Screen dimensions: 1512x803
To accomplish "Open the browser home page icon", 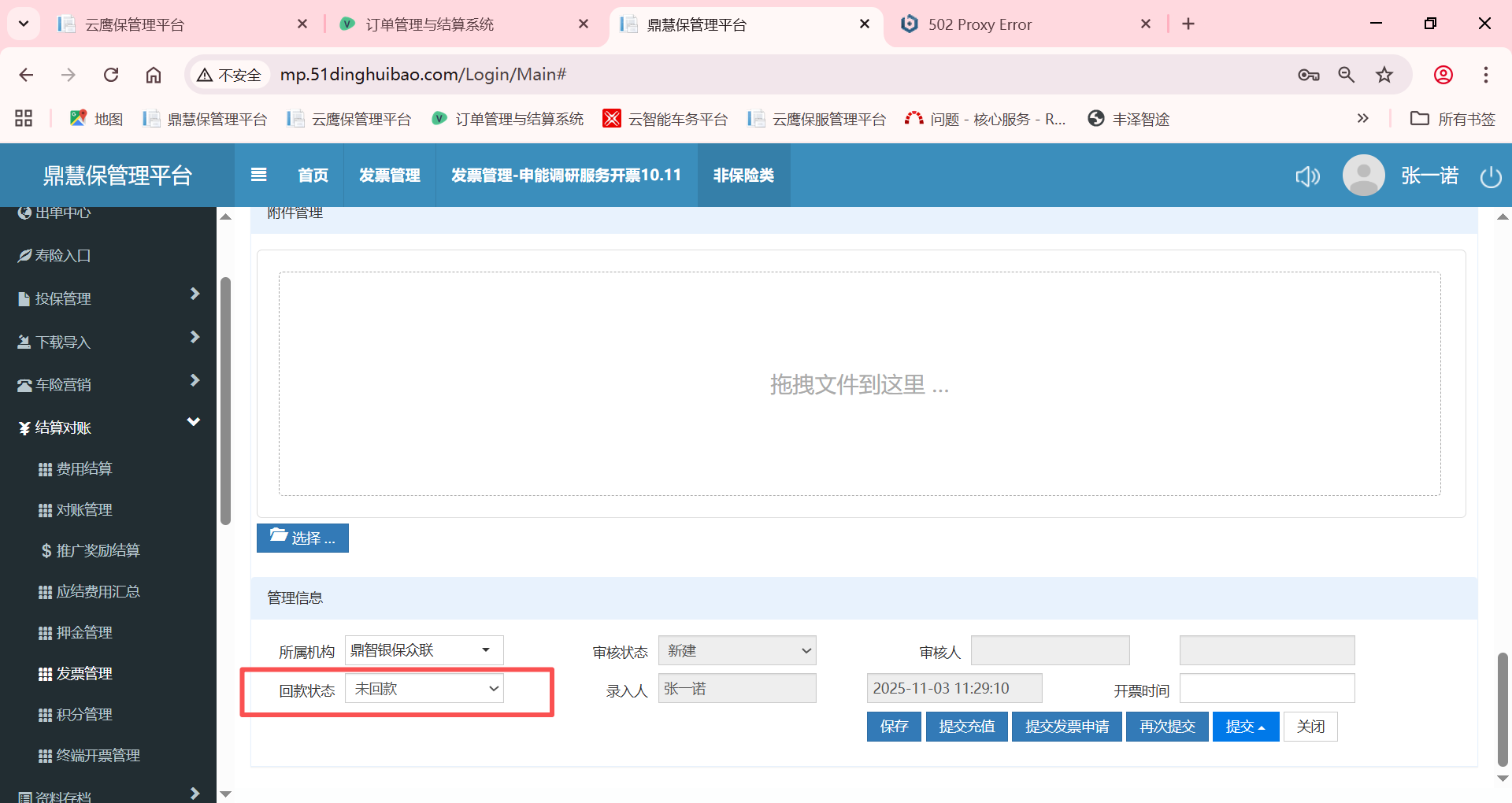I will pos(154,75).
